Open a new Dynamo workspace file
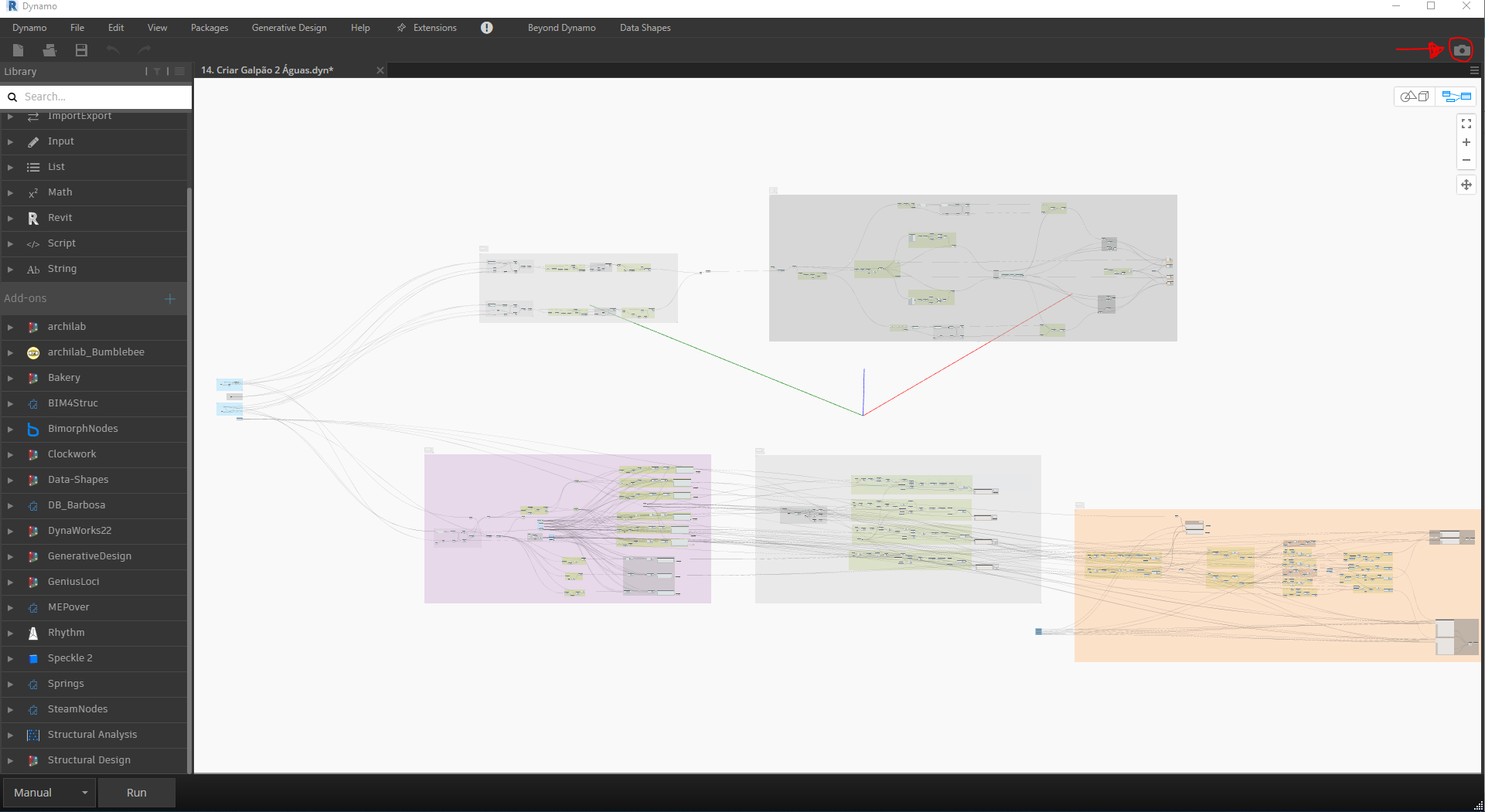This screenshot has height=812, width=1485. click(x=19, y=49)
